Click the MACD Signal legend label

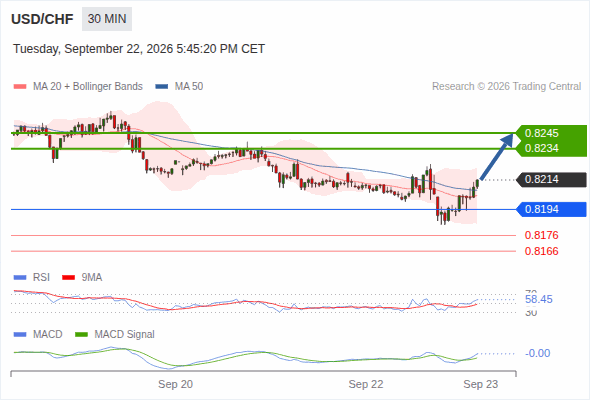(125, 335)
